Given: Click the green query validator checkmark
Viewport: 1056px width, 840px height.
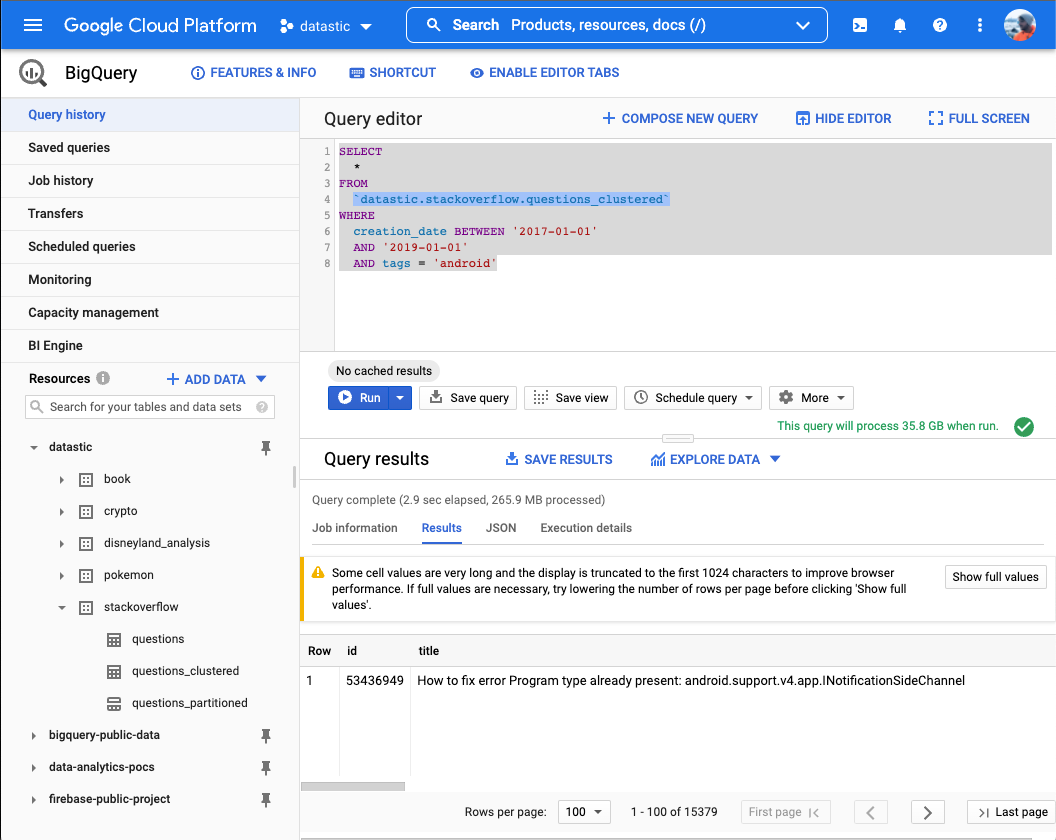Looking at the screenshot, I should tap(1024, 425).
